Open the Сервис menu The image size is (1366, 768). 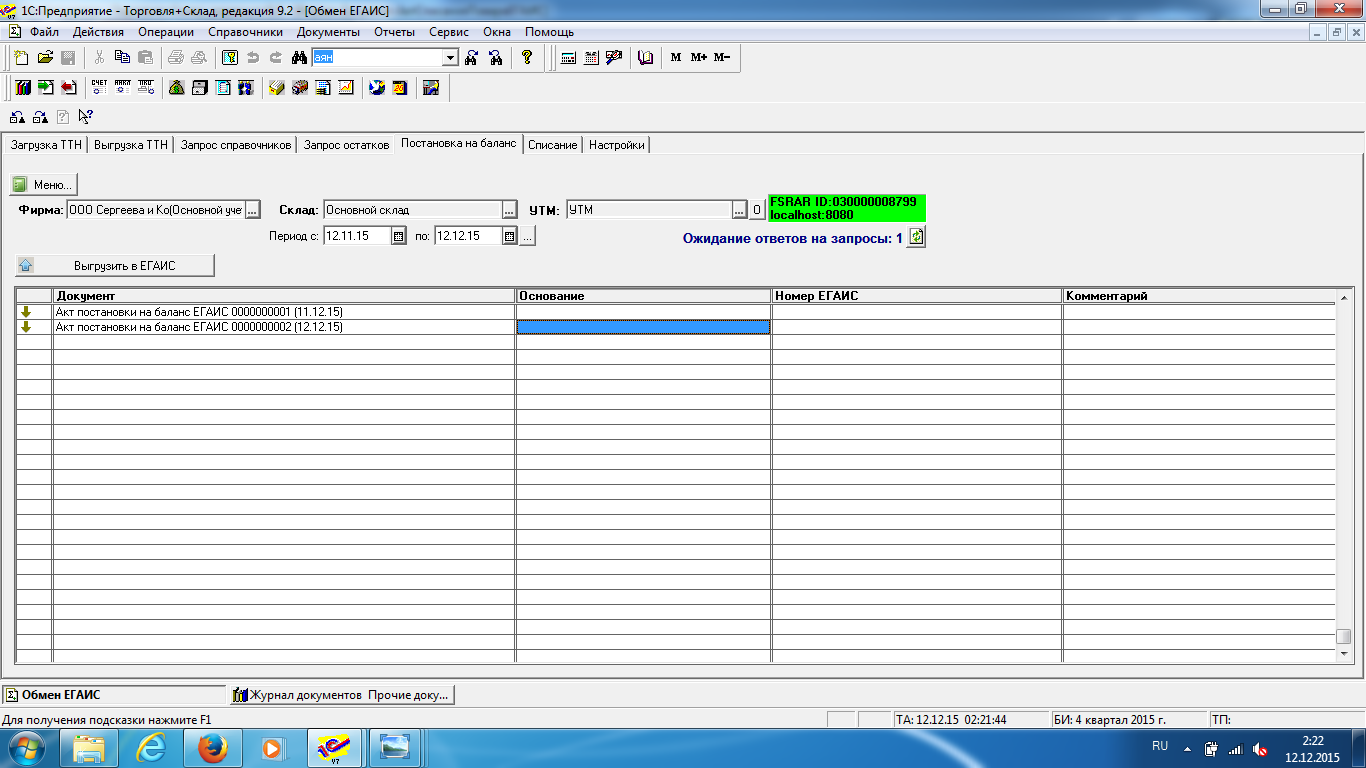click(x=449, y=32)
